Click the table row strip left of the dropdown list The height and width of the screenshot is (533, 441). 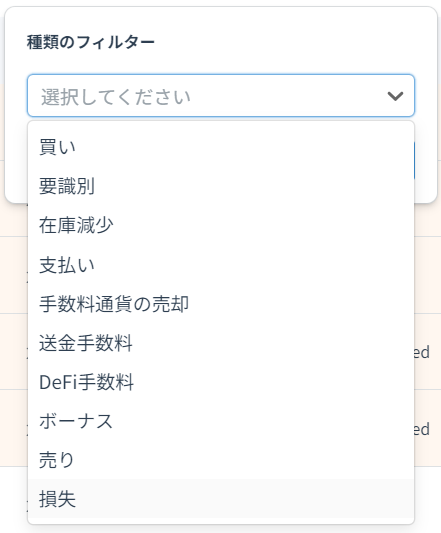14,352
